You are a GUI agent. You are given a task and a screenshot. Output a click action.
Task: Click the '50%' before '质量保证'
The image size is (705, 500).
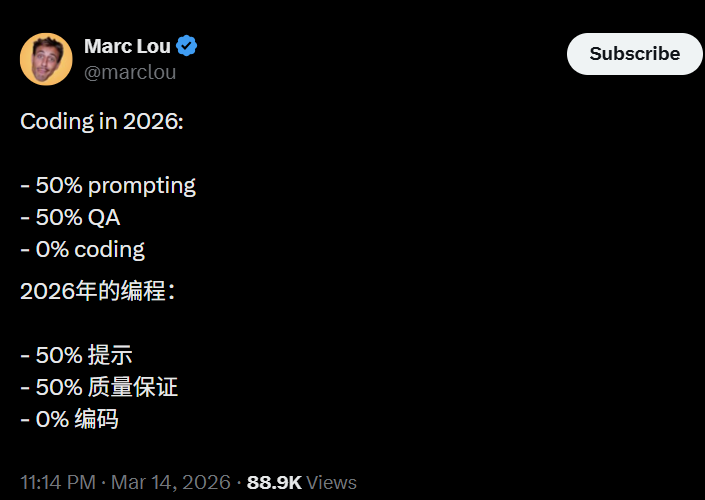(58, 387)
